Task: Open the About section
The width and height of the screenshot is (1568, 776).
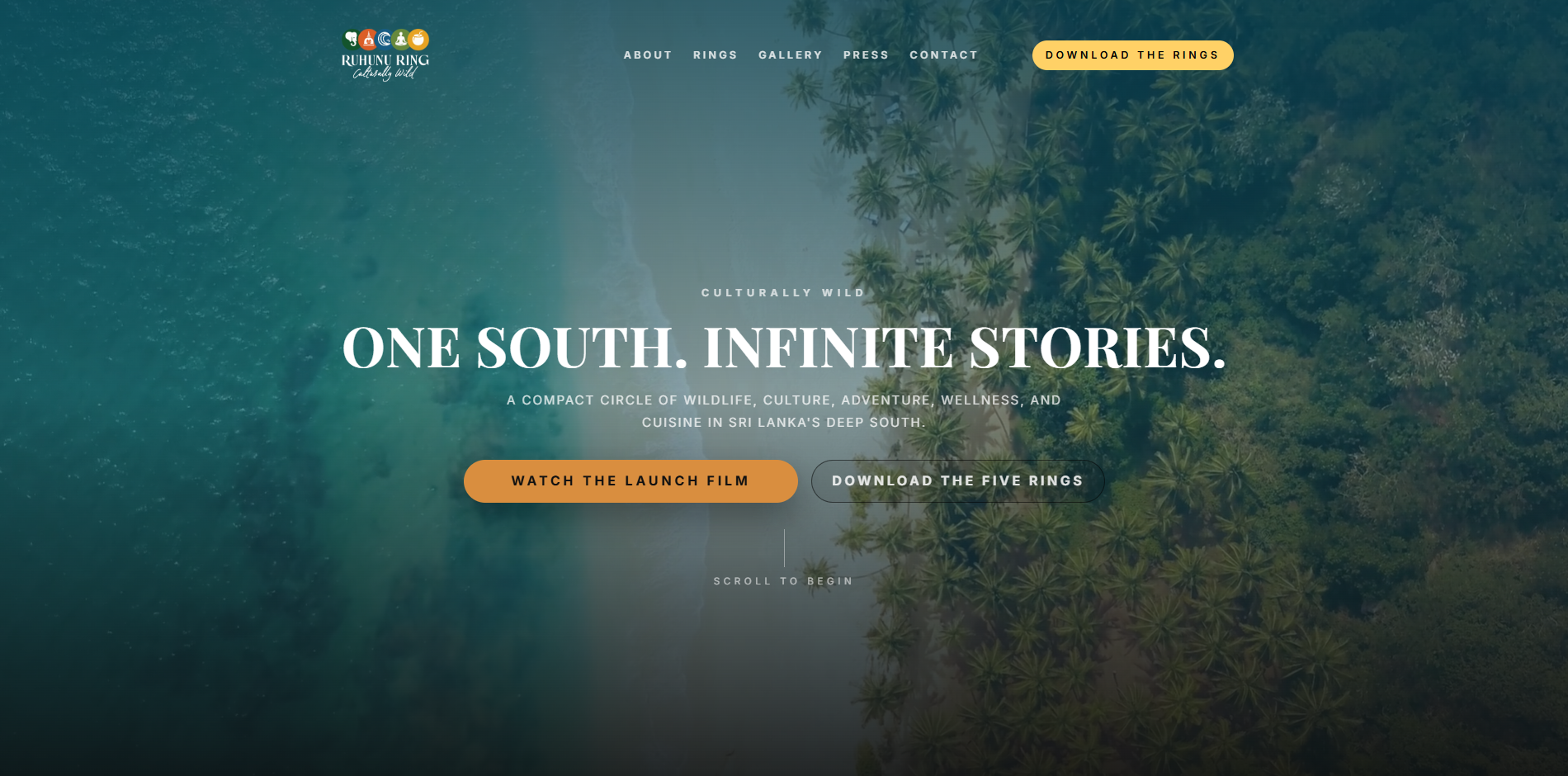Action: [648, 55]
